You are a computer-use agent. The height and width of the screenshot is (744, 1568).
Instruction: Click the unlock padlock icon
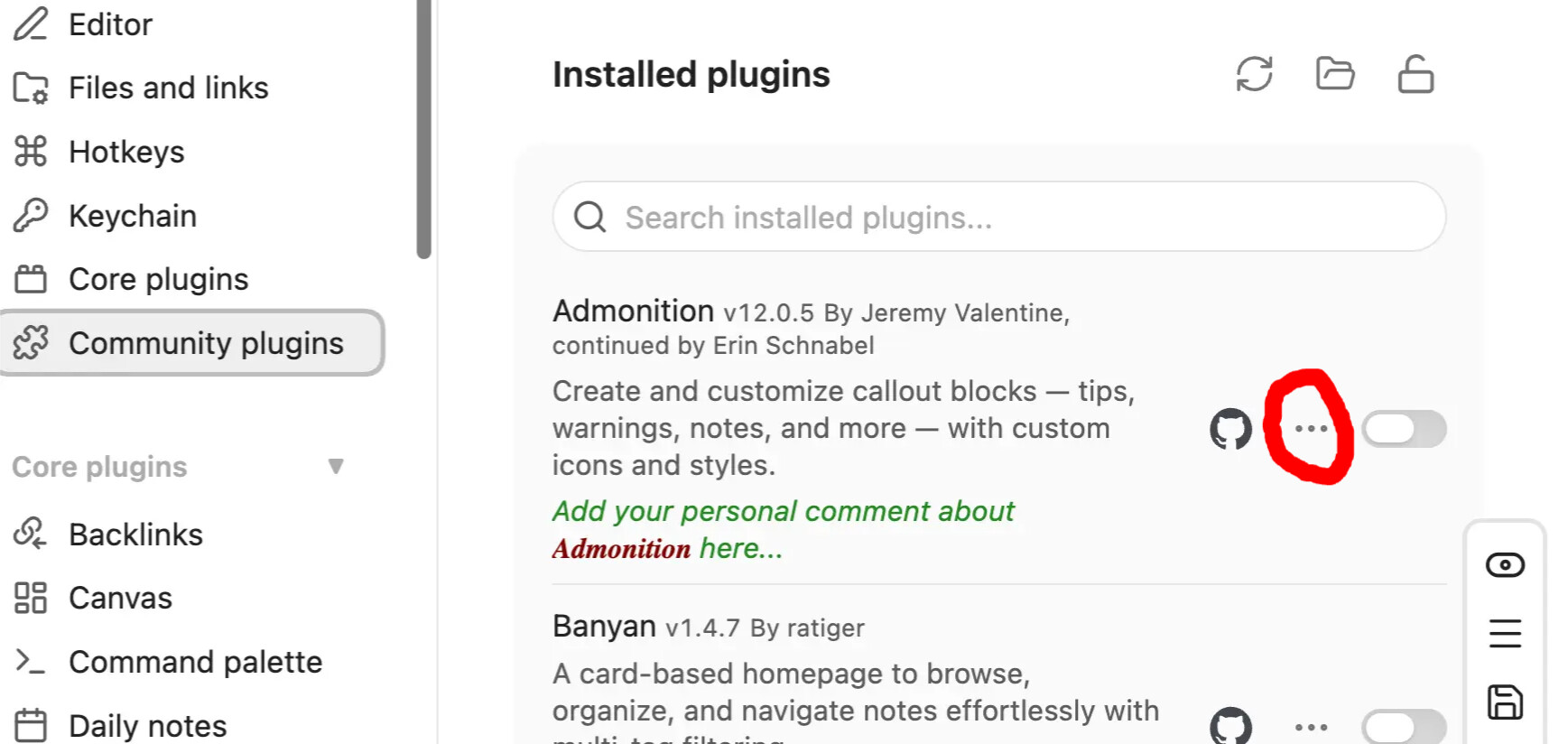1415,74
